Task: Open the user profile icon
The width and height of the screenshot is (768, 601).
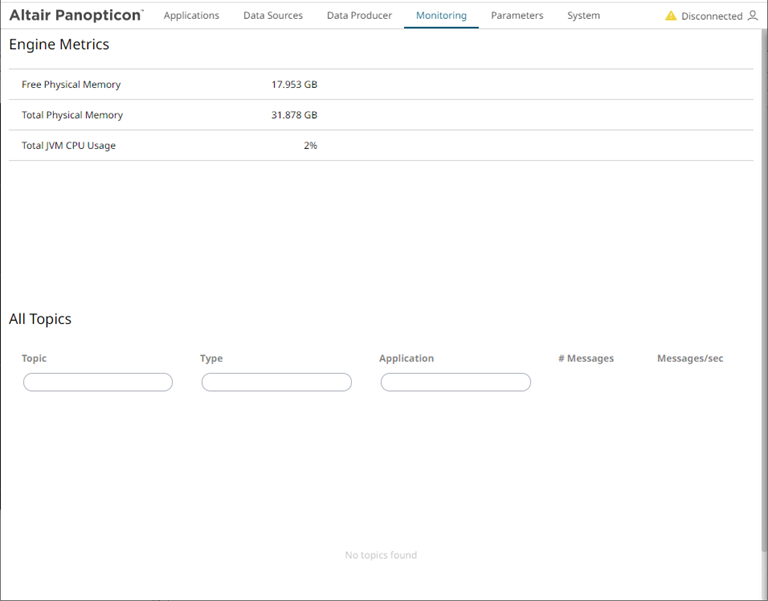Action: (753, 16)
